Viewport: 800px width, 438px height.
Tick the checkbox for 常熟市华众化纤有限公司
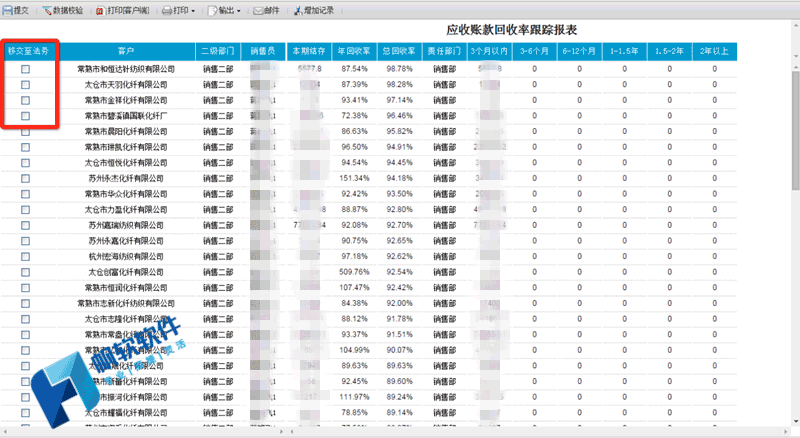[x=26, y=194]
